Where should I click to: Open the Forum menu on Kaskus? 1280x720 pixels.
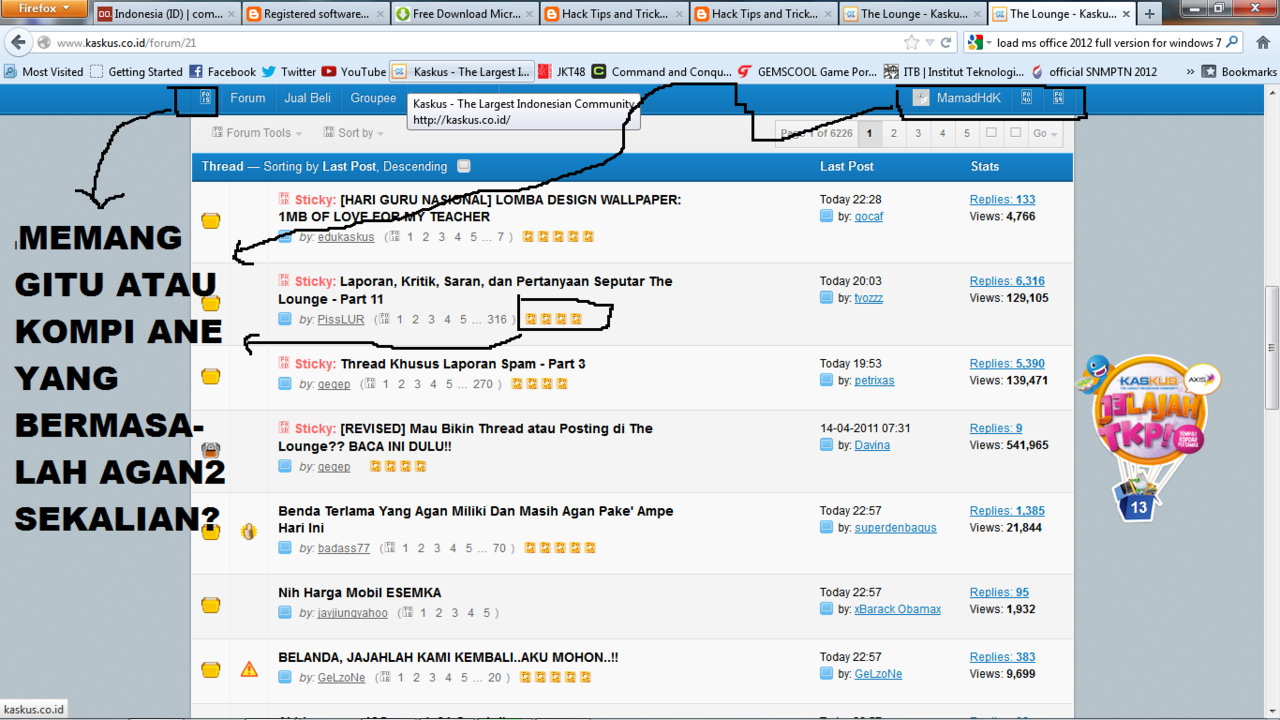click(x=248, y=98)
